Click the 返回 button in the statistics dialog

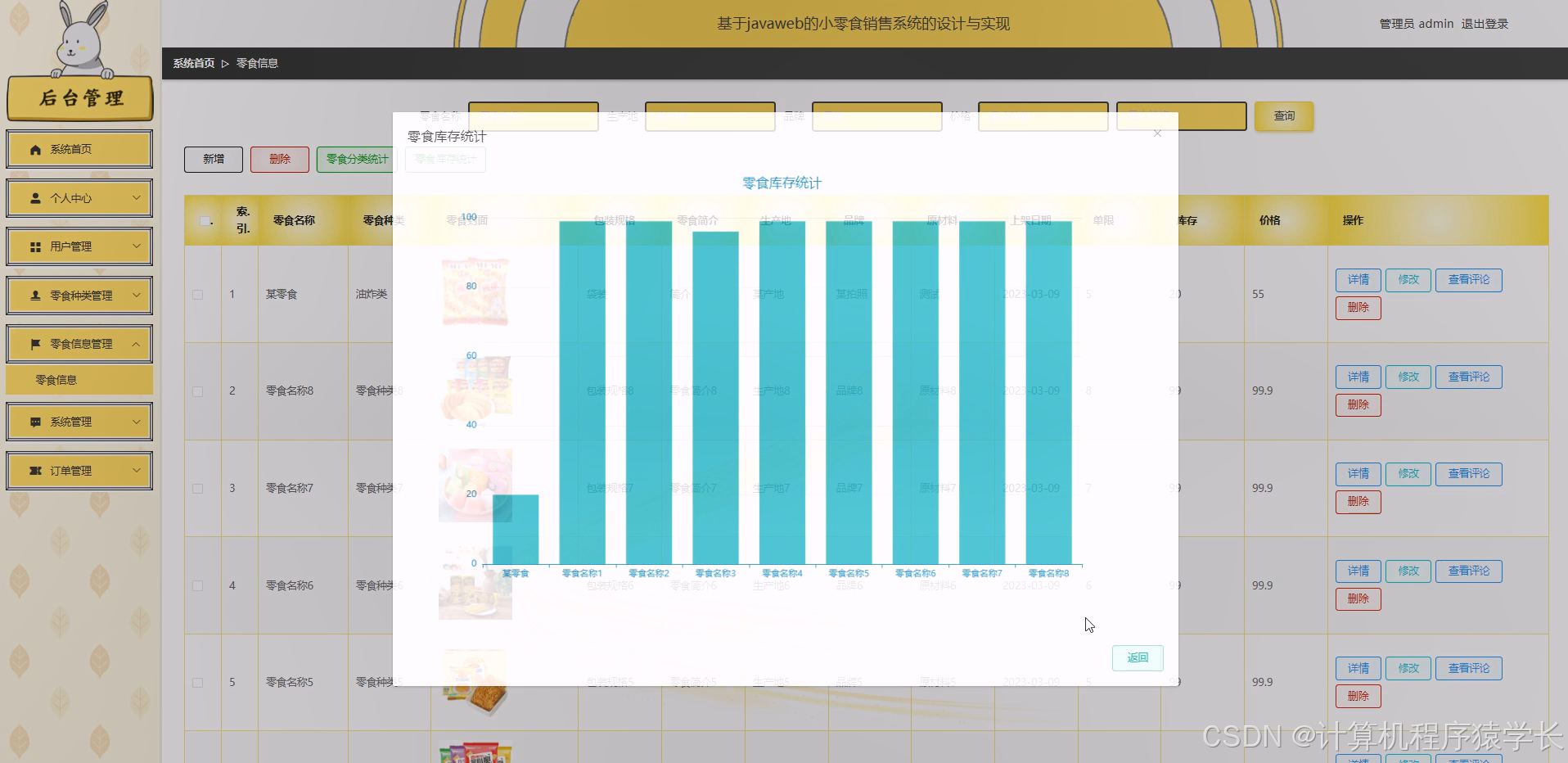pos(1137,657)
